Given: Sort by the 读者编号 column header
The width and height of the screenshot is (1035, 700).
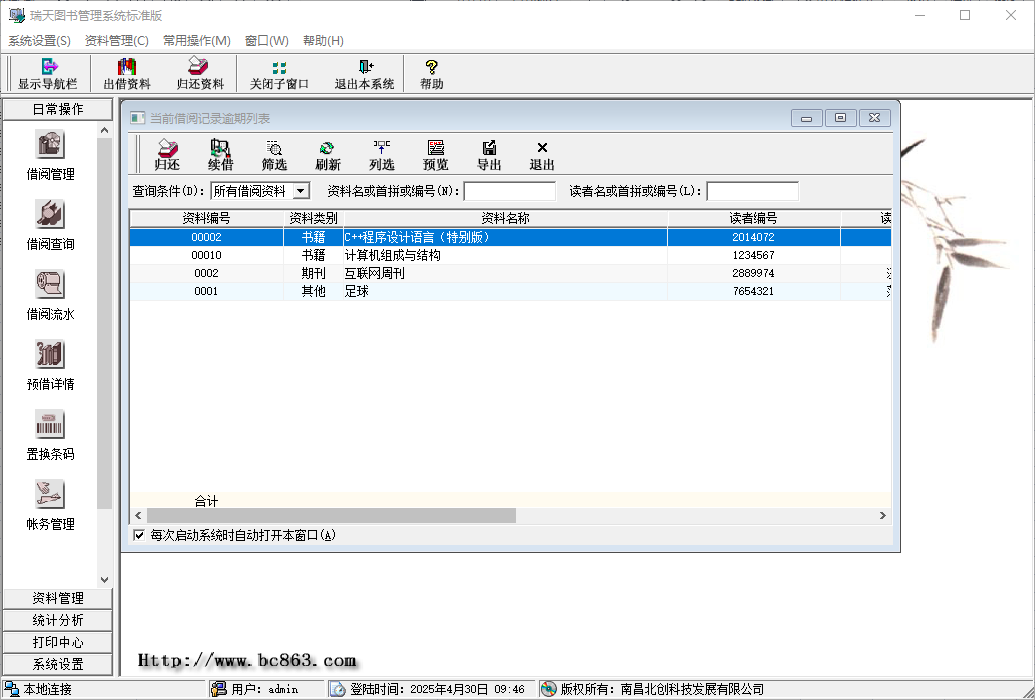Looking at the screenshot, I should (x=753, y=218).
